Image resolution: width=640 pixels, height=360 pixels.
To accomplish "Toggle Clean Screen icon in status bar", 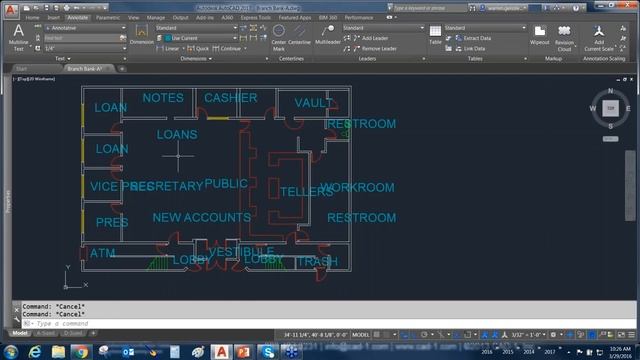I will (621, 335).
